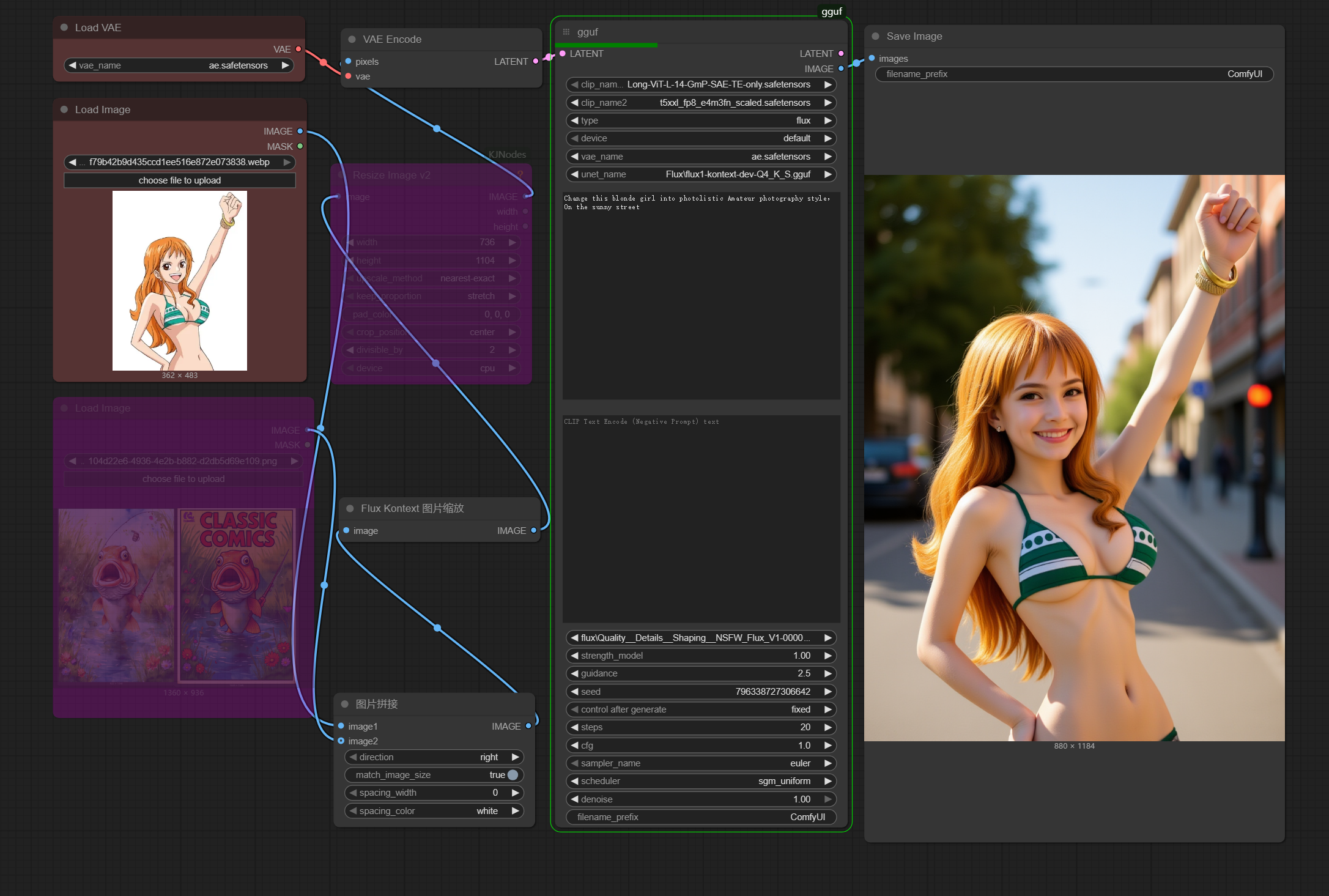Click the VAE Encode collapse dot
The image size is (1329, 896).
pos(352,39)
